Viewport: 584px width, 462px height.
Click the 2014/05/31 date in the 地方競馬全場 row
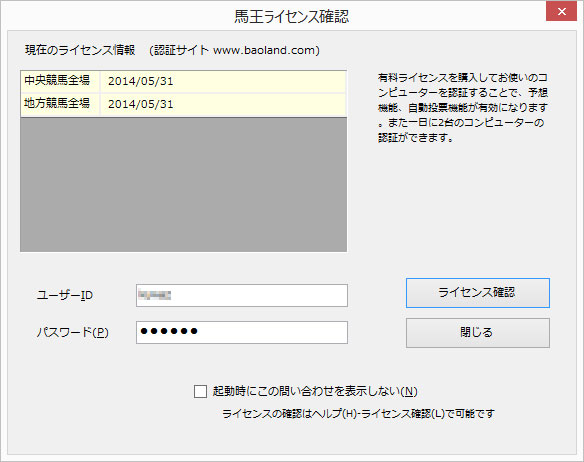click(x=140, y=104)
